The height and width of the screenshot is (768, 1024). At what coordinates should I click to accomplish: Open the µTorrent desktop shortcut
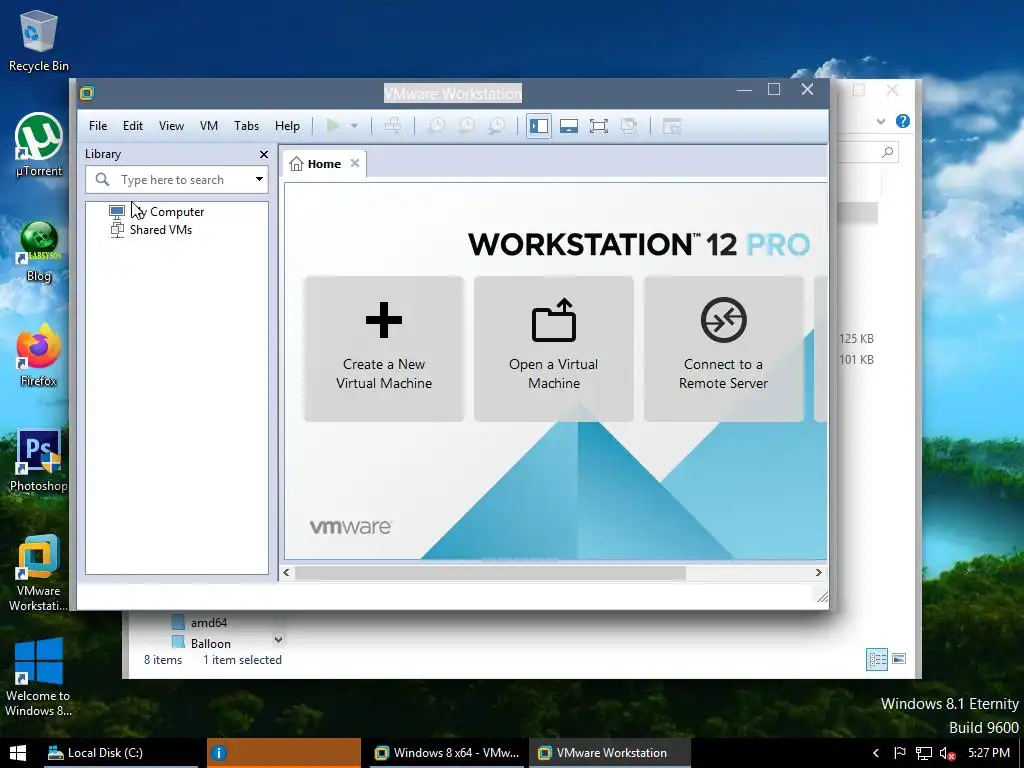tap(39, 145)
